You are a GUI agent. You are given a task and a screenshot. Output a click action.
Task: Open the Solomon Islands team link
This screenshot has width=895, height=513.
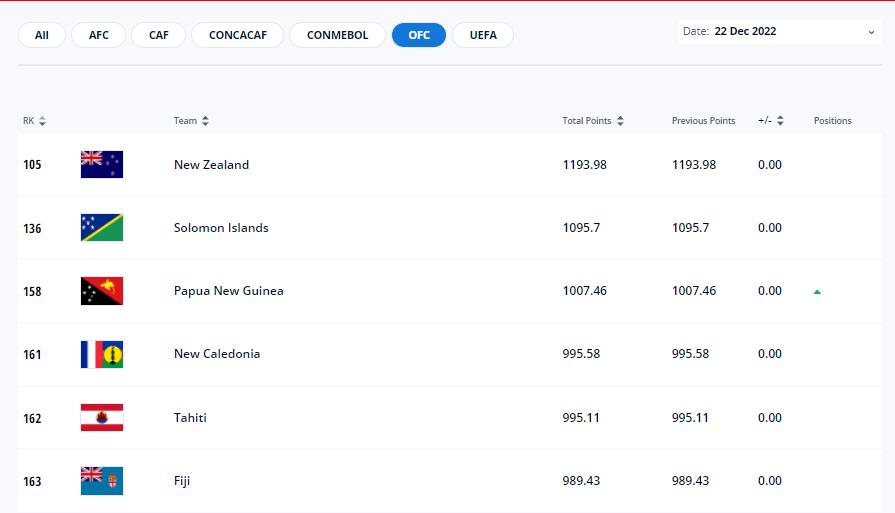221,228
